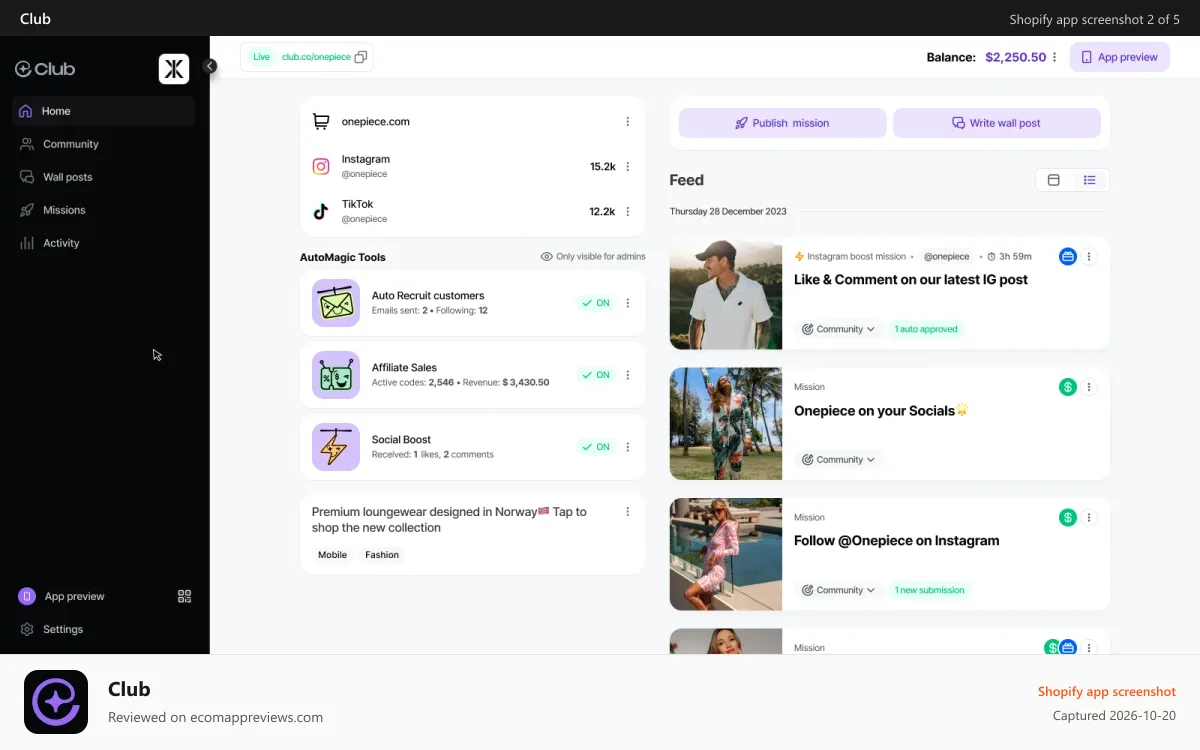Click the TikTok 12.2k follower count

point(602,212)
